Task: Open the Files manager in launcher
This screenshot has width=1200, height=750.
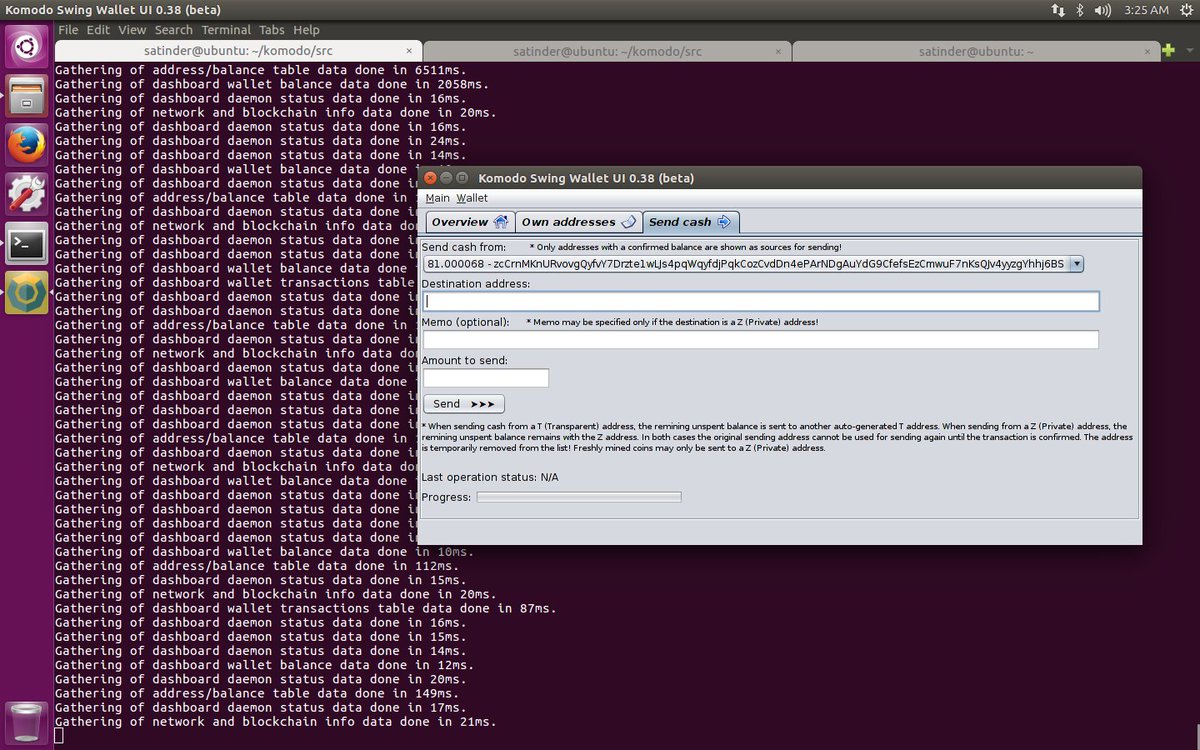Action: [27, 95]
